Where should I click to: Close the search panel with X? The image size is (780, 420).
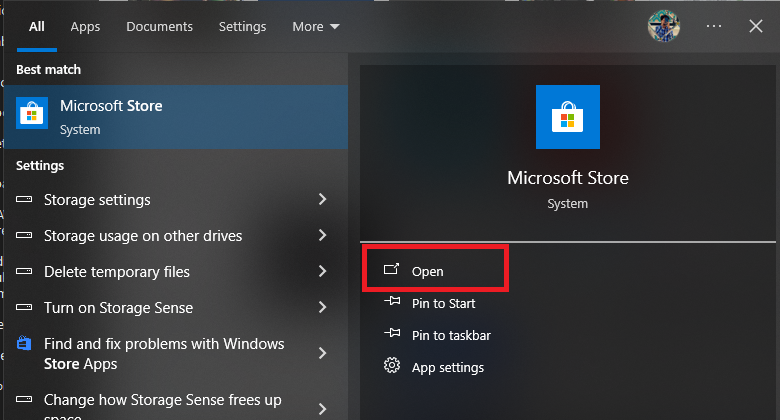(756, 27)
